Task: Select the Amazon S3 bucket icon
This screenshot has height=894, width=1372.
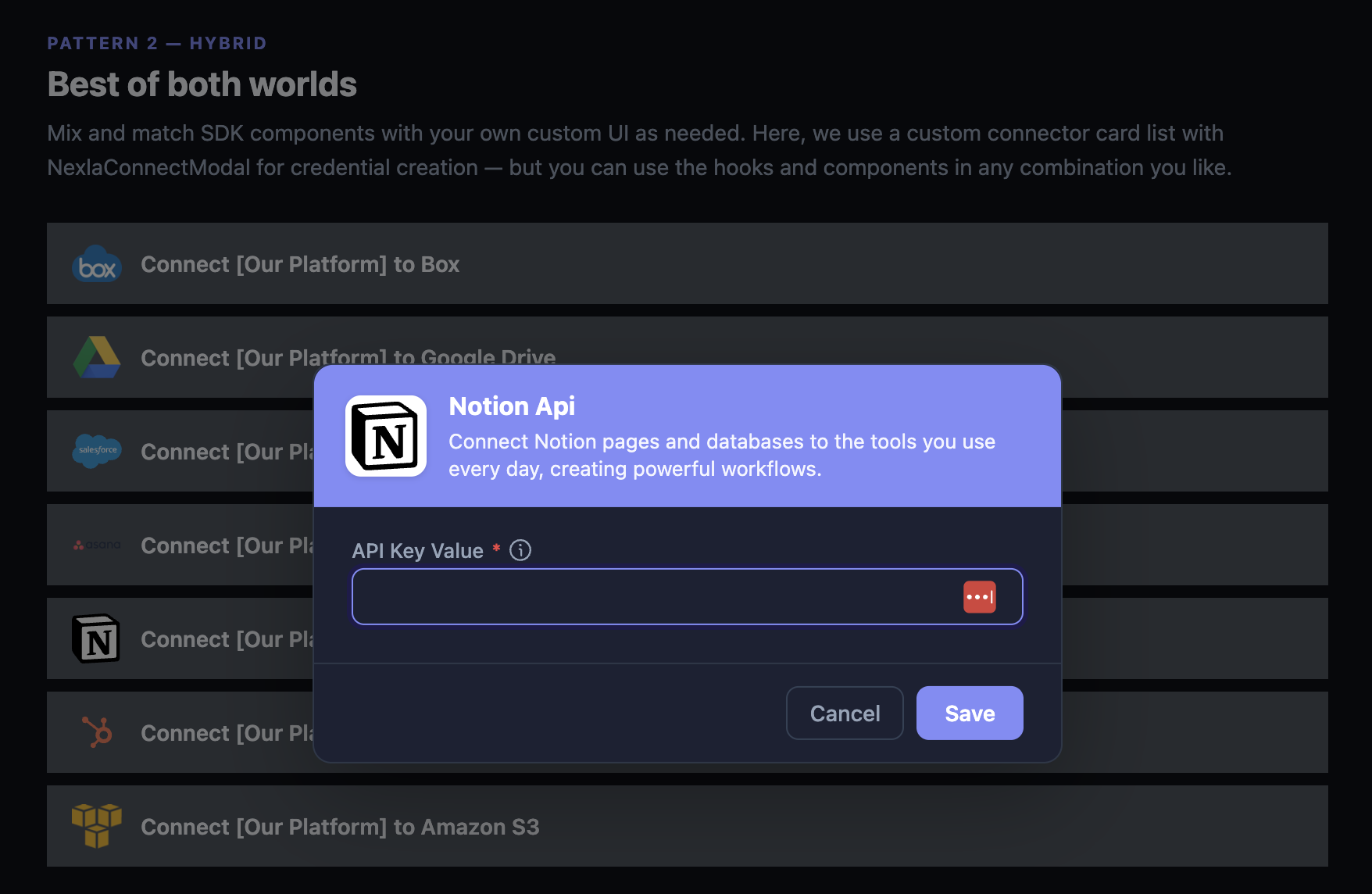Action: 96,826
